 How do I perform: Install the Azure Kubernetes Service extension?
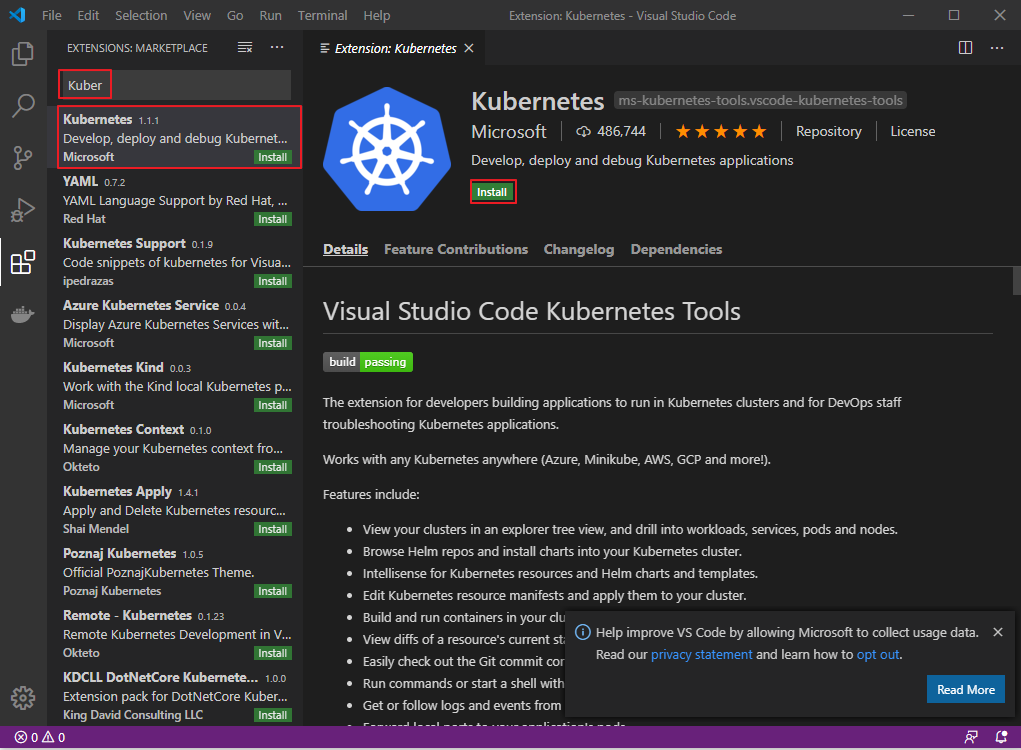click(x=272, y=343)
